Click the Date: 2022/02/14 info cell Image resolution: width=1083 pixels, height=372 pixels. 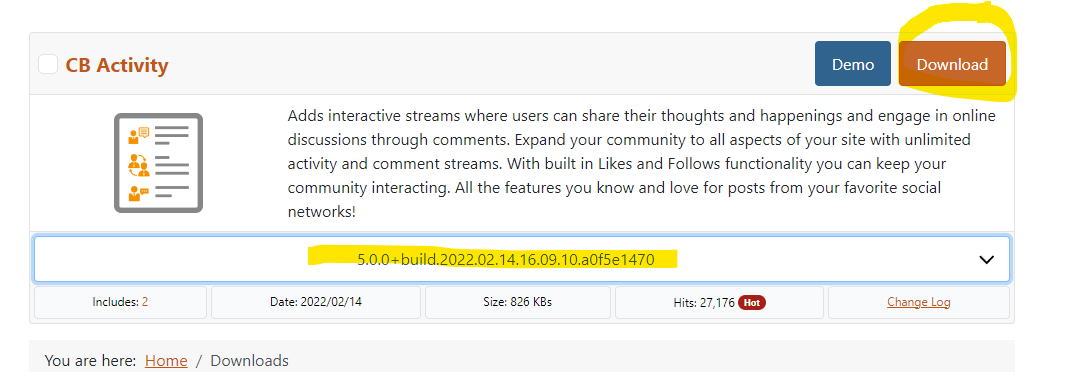coord(316,302)
